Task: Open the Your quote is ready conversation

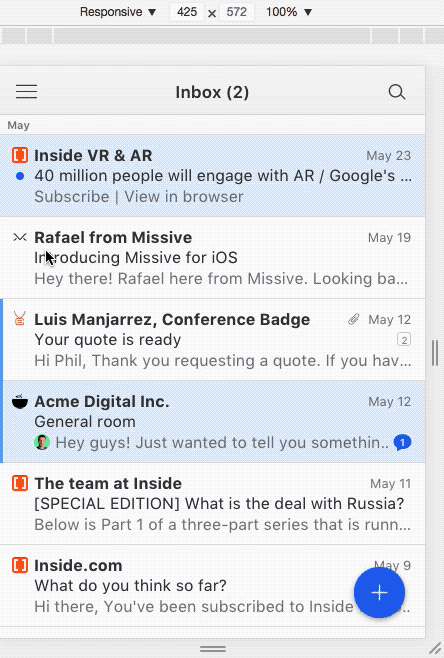Action: coord(214,340)
